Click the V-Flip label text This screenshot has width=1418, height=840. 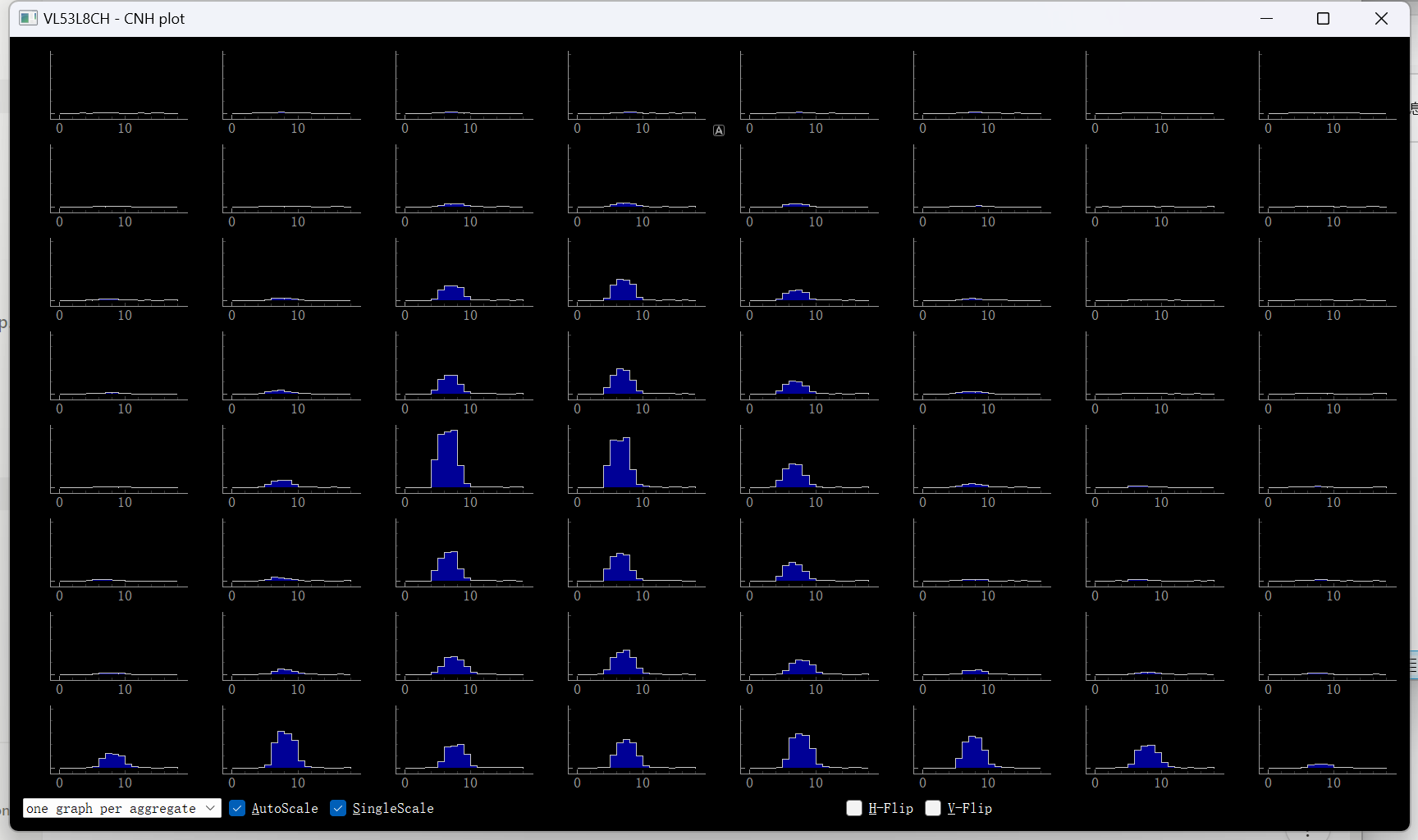pos(970,808)
